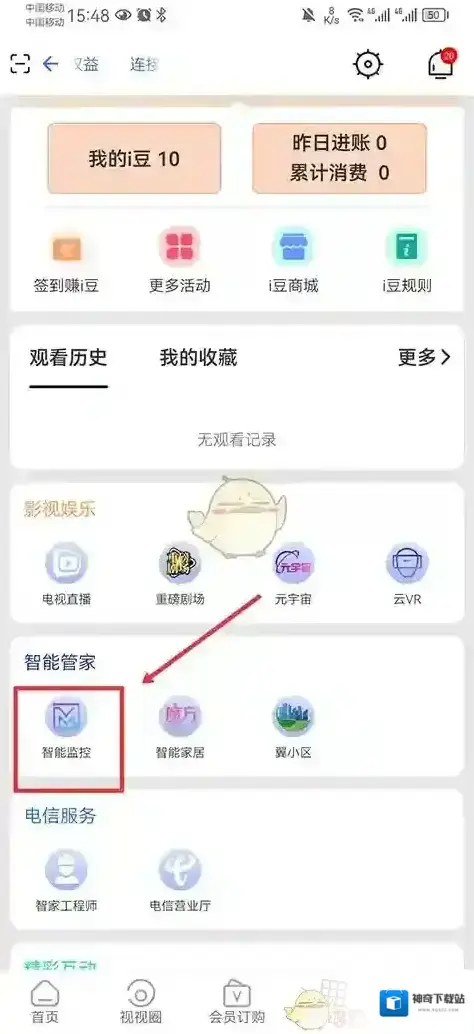Open 智家工程师 engineer service
This screenshot has width=474, height=1034.
pos(66,870)
